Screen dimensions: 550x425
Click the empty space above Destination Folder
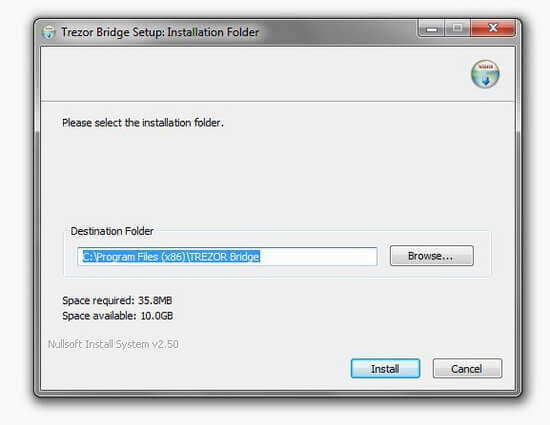click(277, 175)
